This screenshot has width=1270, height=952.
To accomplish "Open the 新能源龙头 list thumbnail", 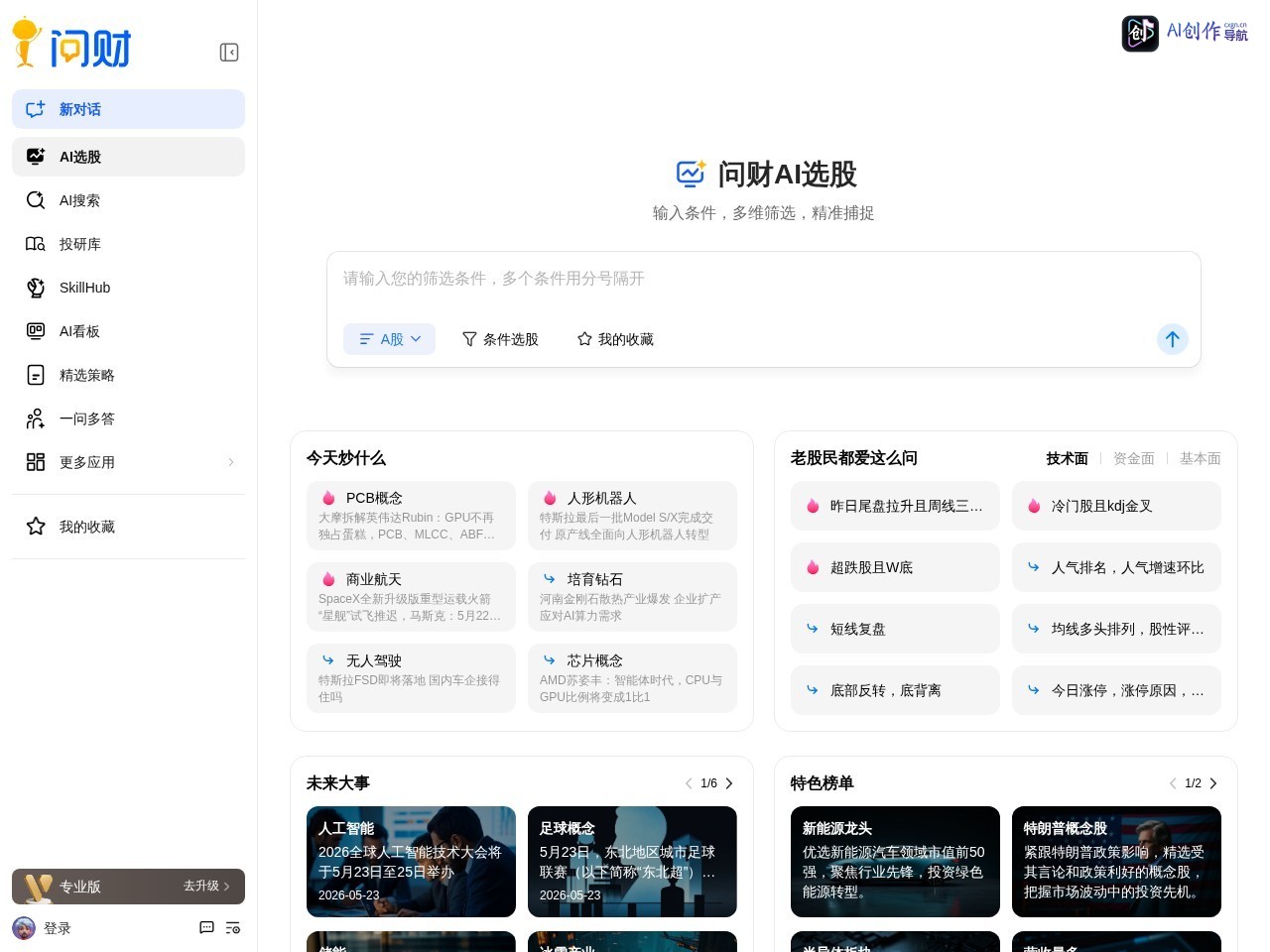I will click(x=895, y=862).
